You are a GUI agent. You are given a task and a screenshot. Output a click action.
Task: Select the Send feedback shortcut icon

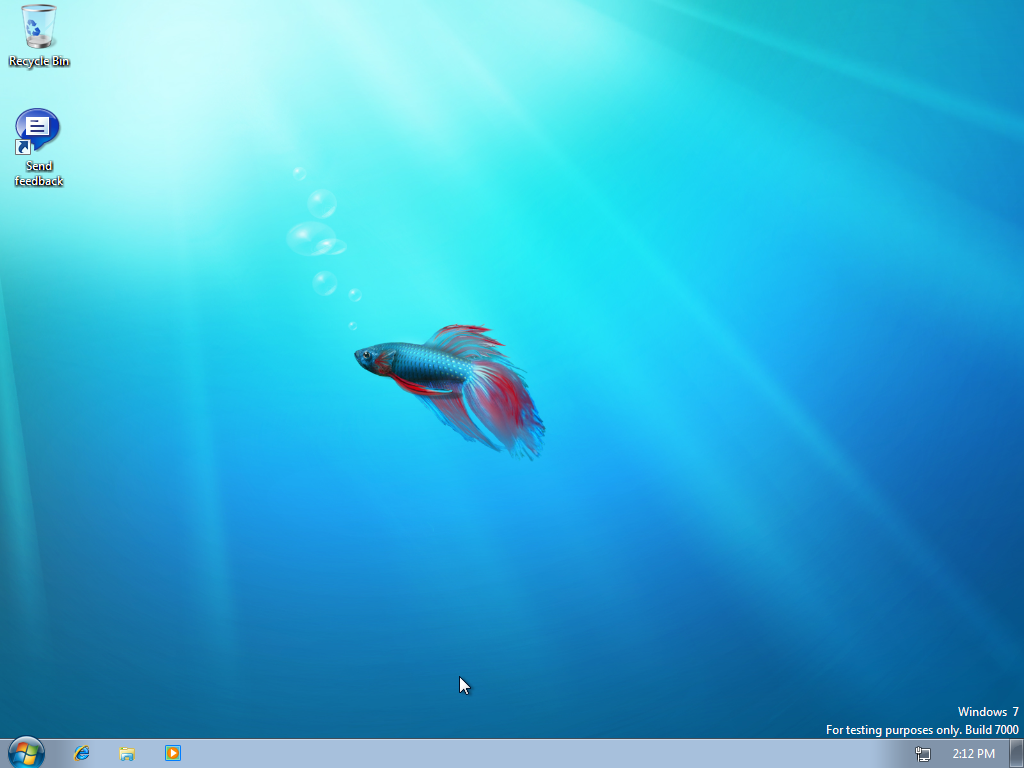point(38,148)
